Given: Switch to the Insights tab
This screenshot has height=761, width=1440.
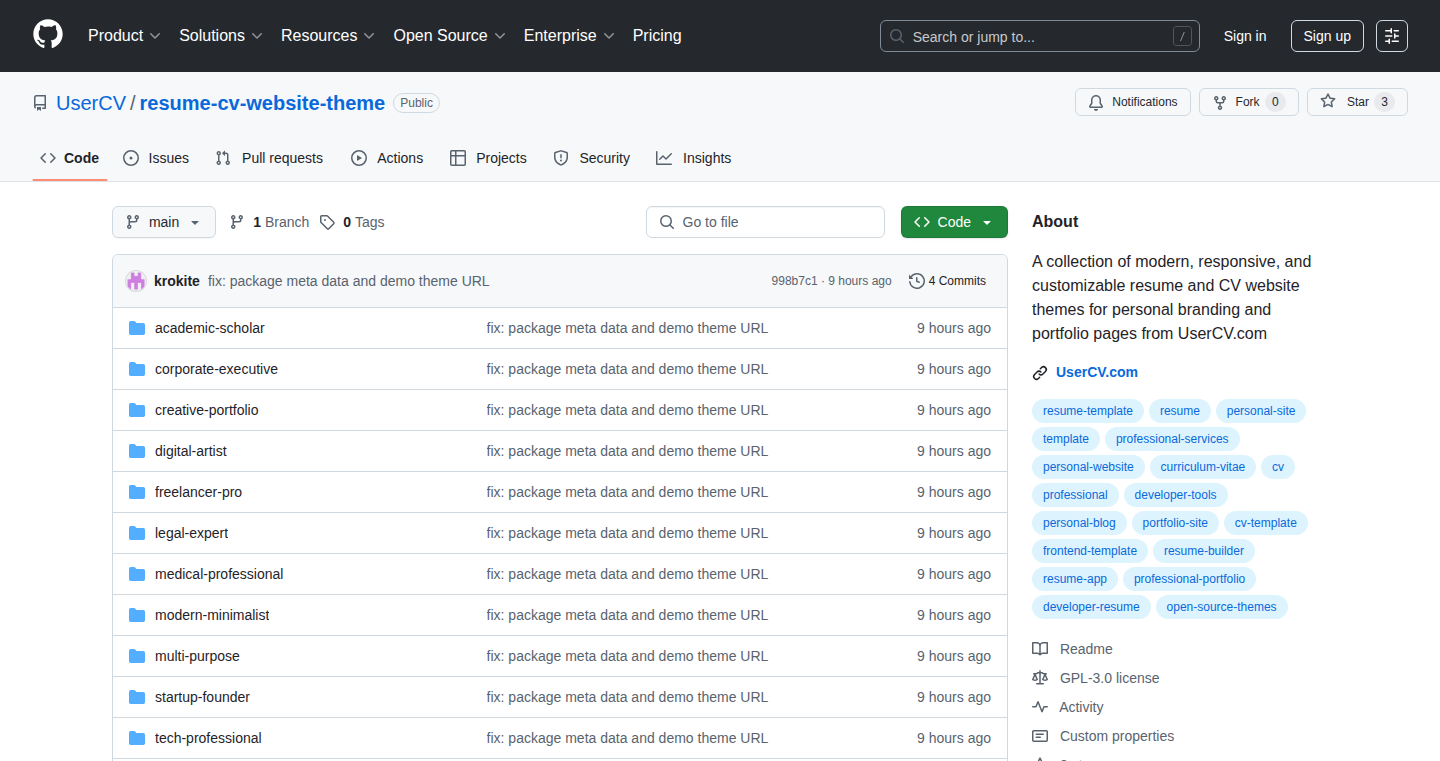Looking at the screenshot, I should 694,158.
